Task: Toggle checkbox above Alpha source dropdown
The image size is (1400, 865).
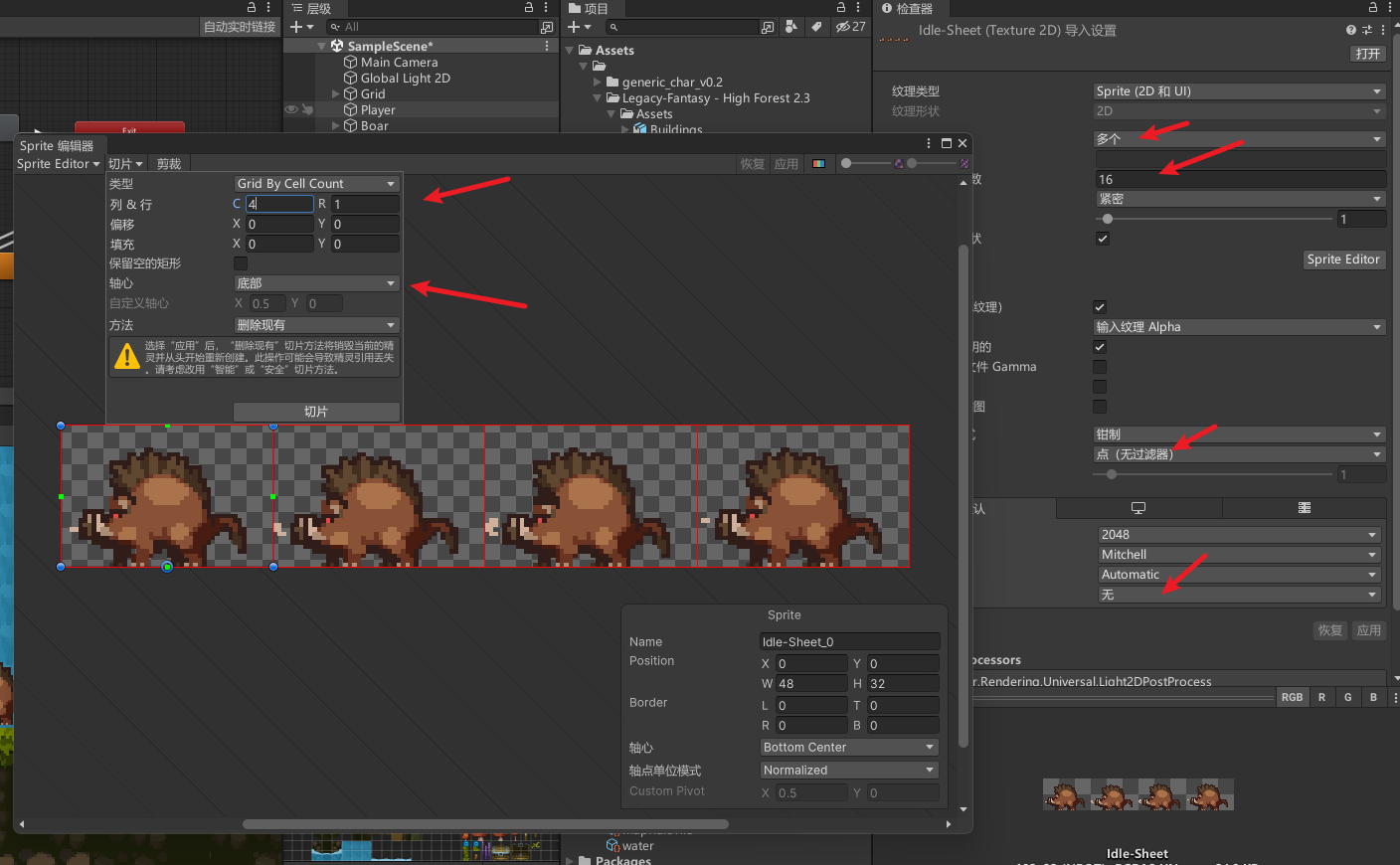Action: click(x=1100, y=307)
